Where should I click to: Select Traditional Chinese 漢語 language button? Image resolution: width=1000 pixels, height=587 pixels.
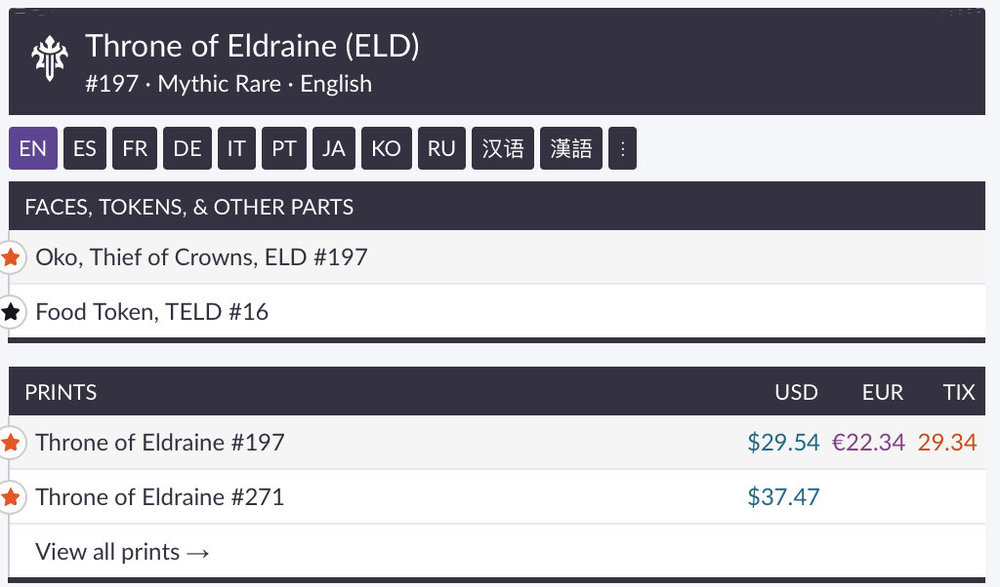point(571,149)
